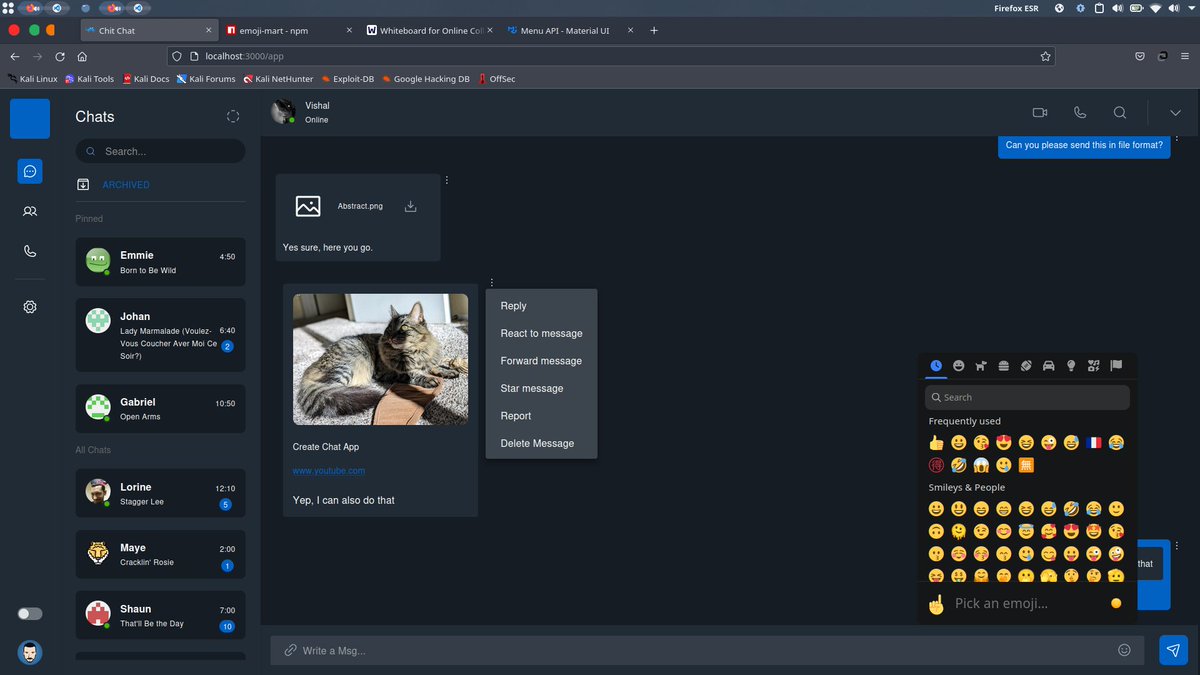Open options menu on the Abstract.png message
The height and width of the screenshot is (675, 1200).
pos(446,179)
